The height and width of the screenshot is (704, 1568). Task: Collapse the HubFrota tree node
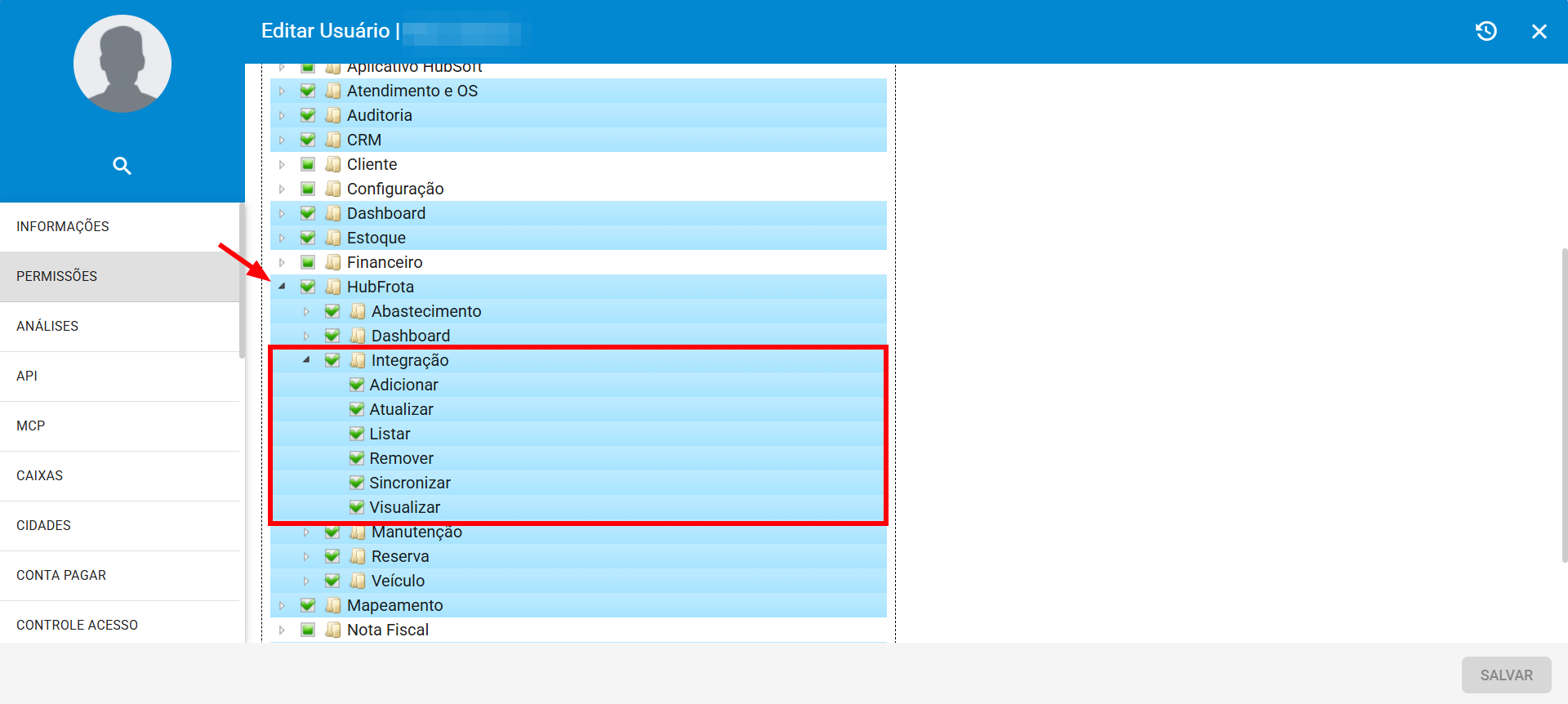(x=282, y=287)
